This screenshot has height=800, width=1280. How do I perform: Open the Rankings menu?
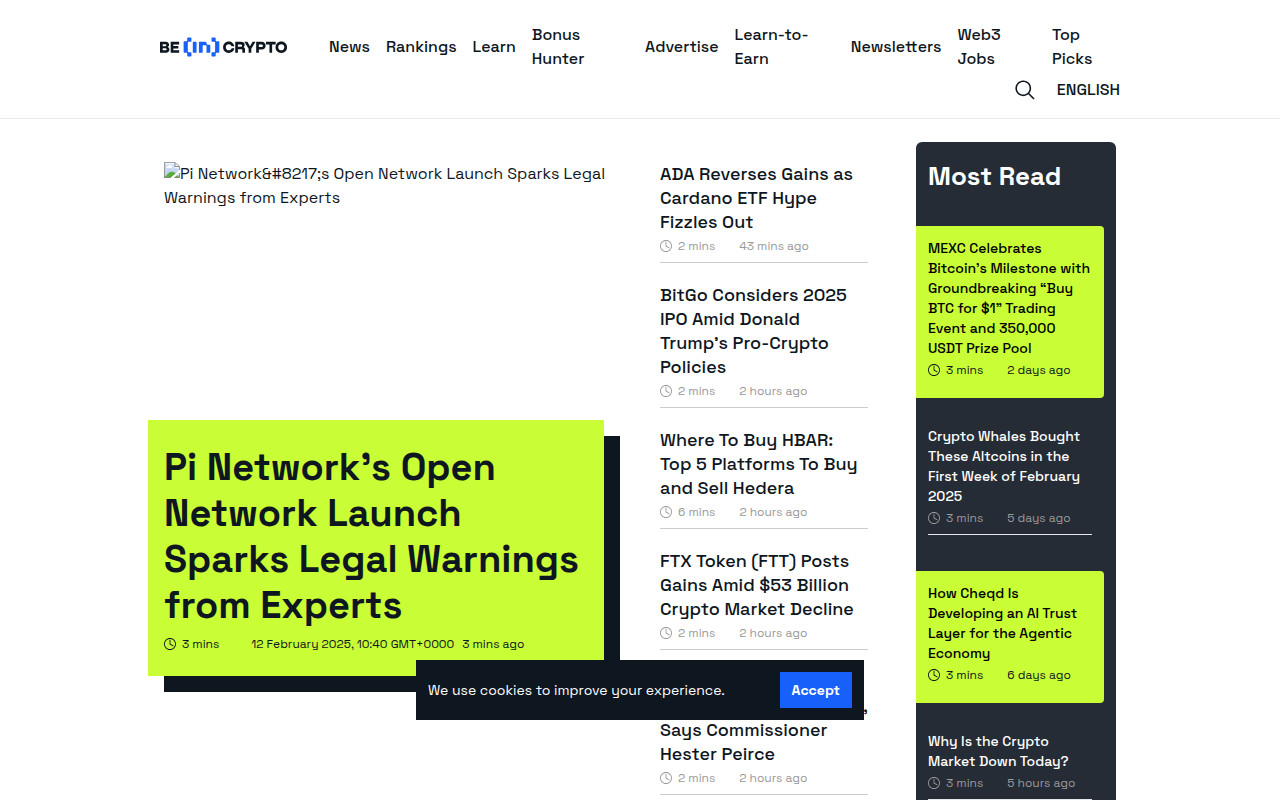421,47
